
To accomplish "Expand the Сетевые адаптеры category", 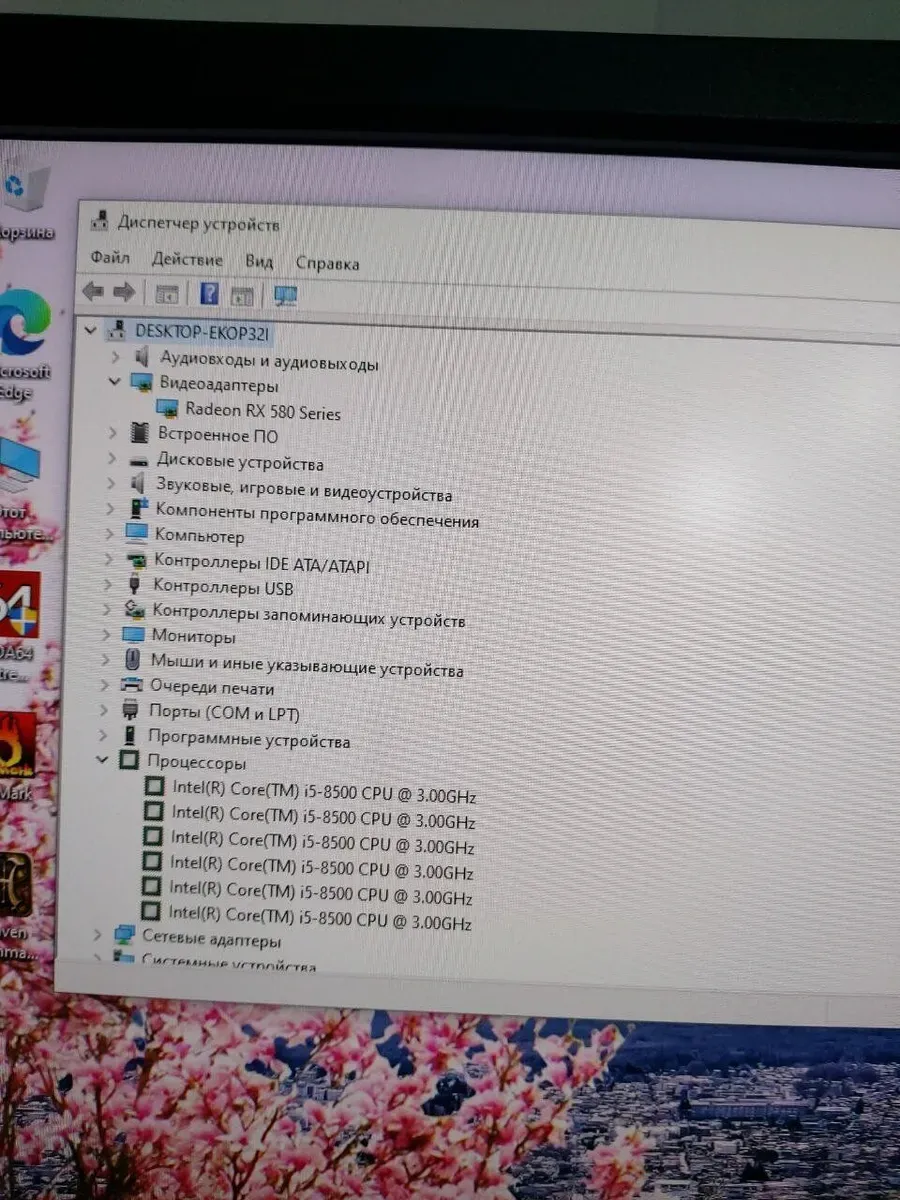I will click(x=97, y=936).
